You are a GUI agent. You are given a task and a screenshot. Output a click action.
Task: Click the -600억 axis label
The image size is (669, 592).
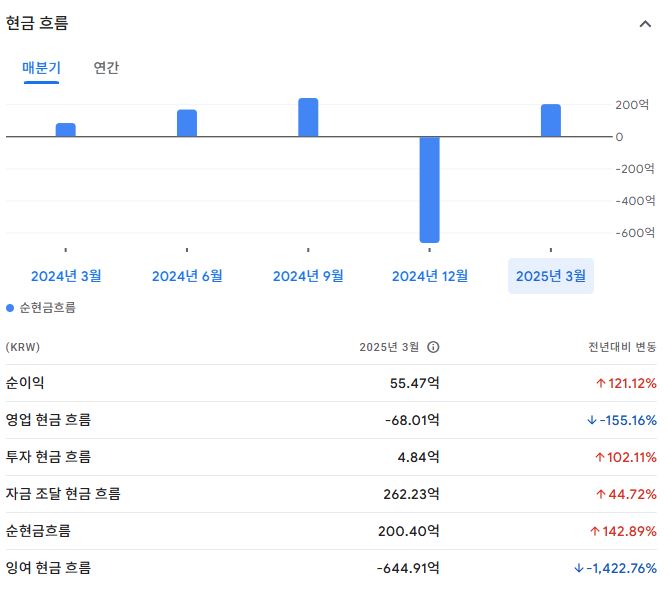635,232
